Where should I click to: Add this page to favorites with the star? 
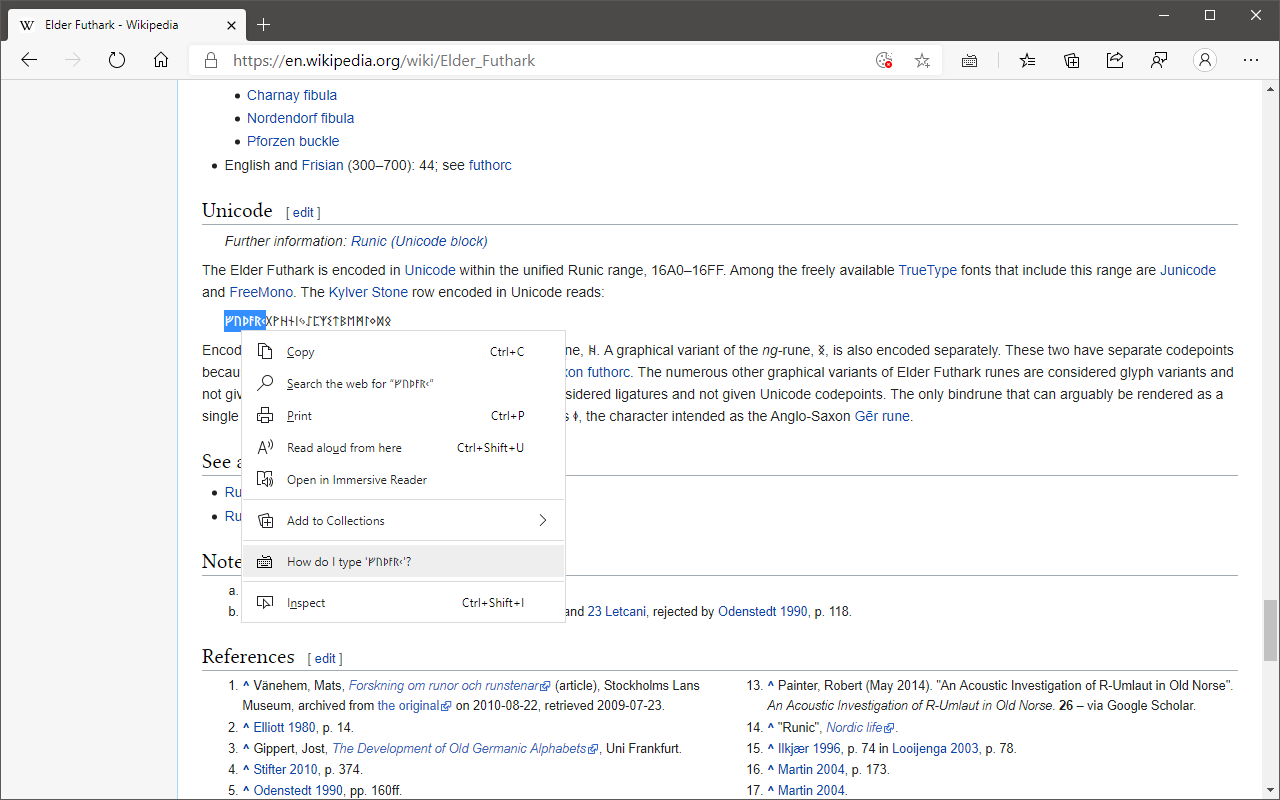point(922,60)
